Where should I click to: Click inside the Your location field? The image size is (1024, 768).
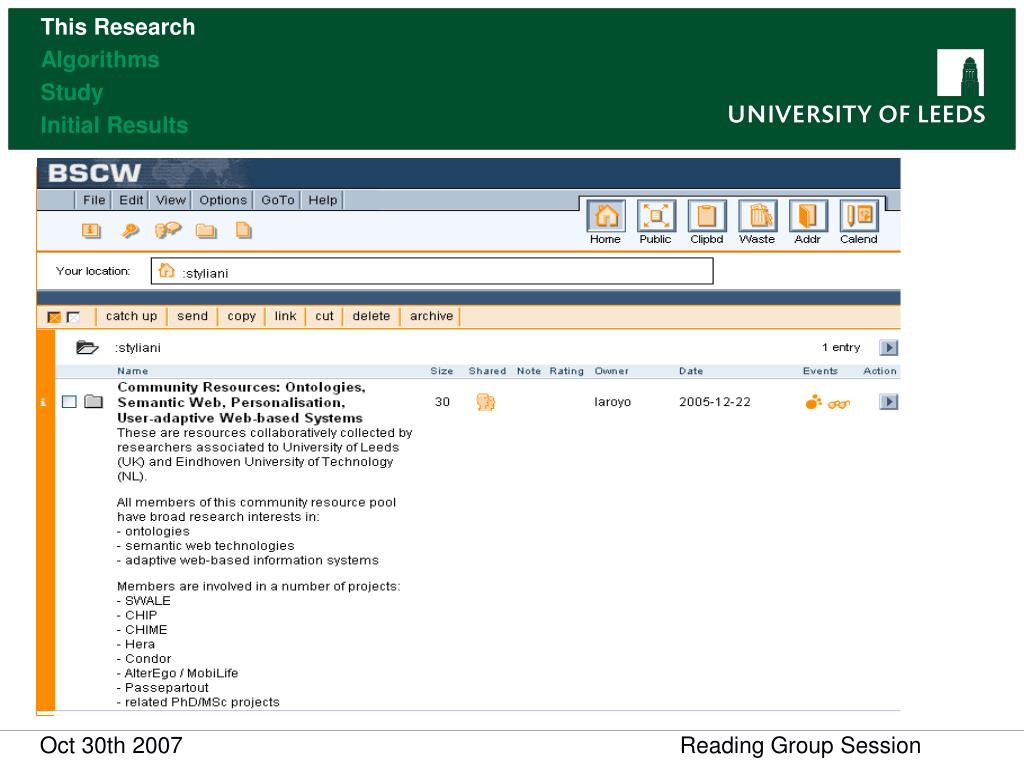432,271
